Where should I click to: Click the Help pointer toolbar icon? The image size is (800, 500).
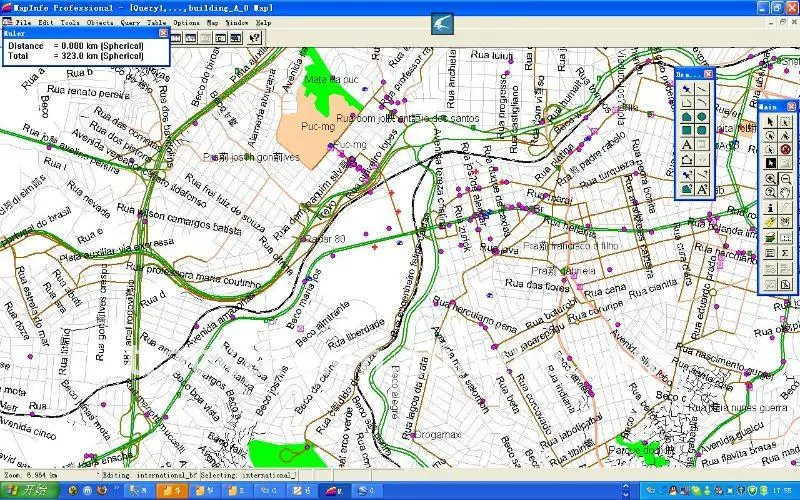[x=254, y=38]
